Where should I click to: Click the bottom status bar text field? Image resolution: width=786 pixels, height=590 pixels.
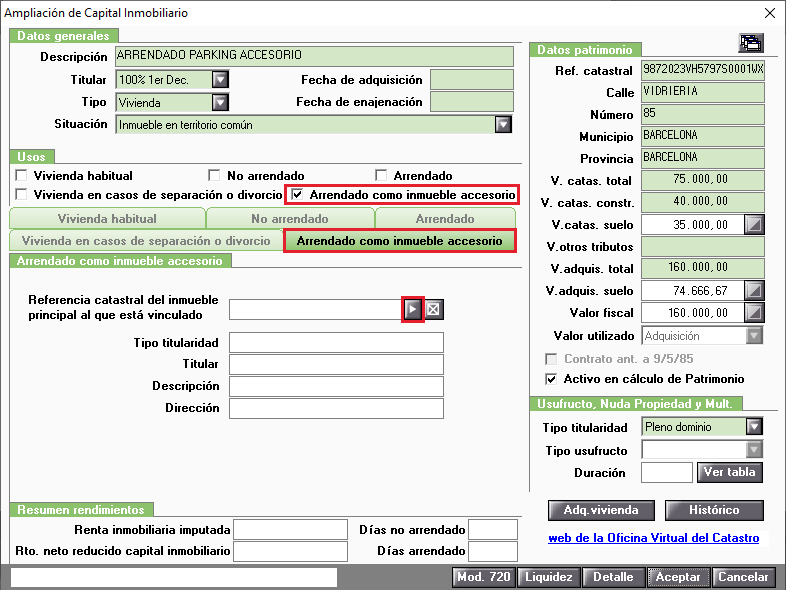coord(174,577)
